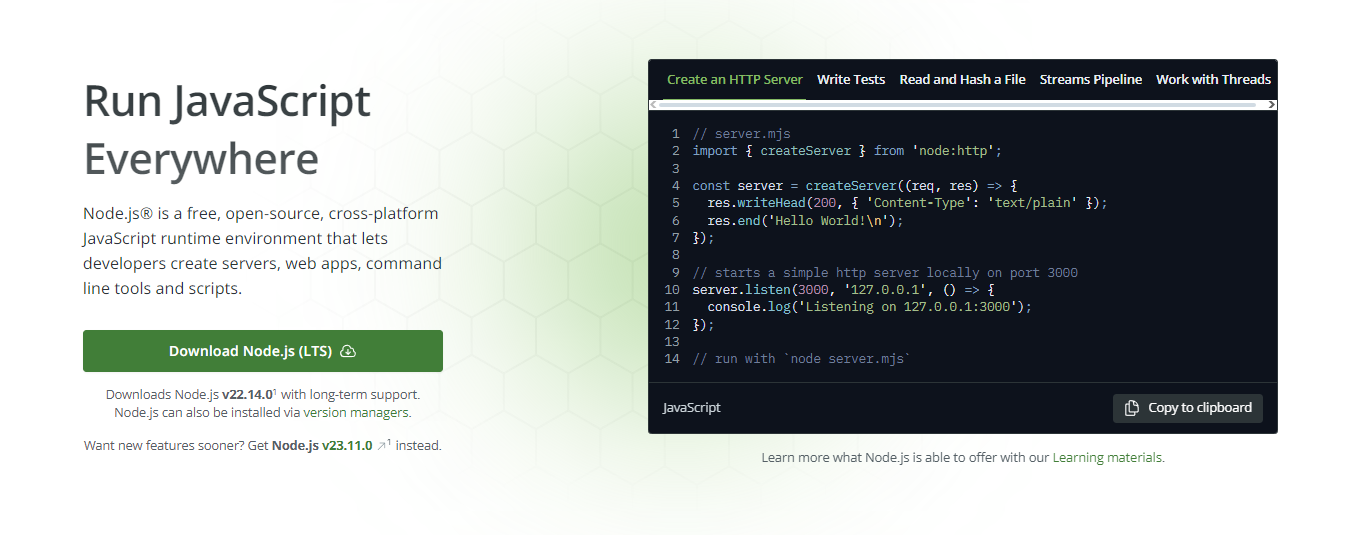Click the '// run with node server.mjs' line
Viewport: 1353px width, 535px height.
tap(802, 359)
